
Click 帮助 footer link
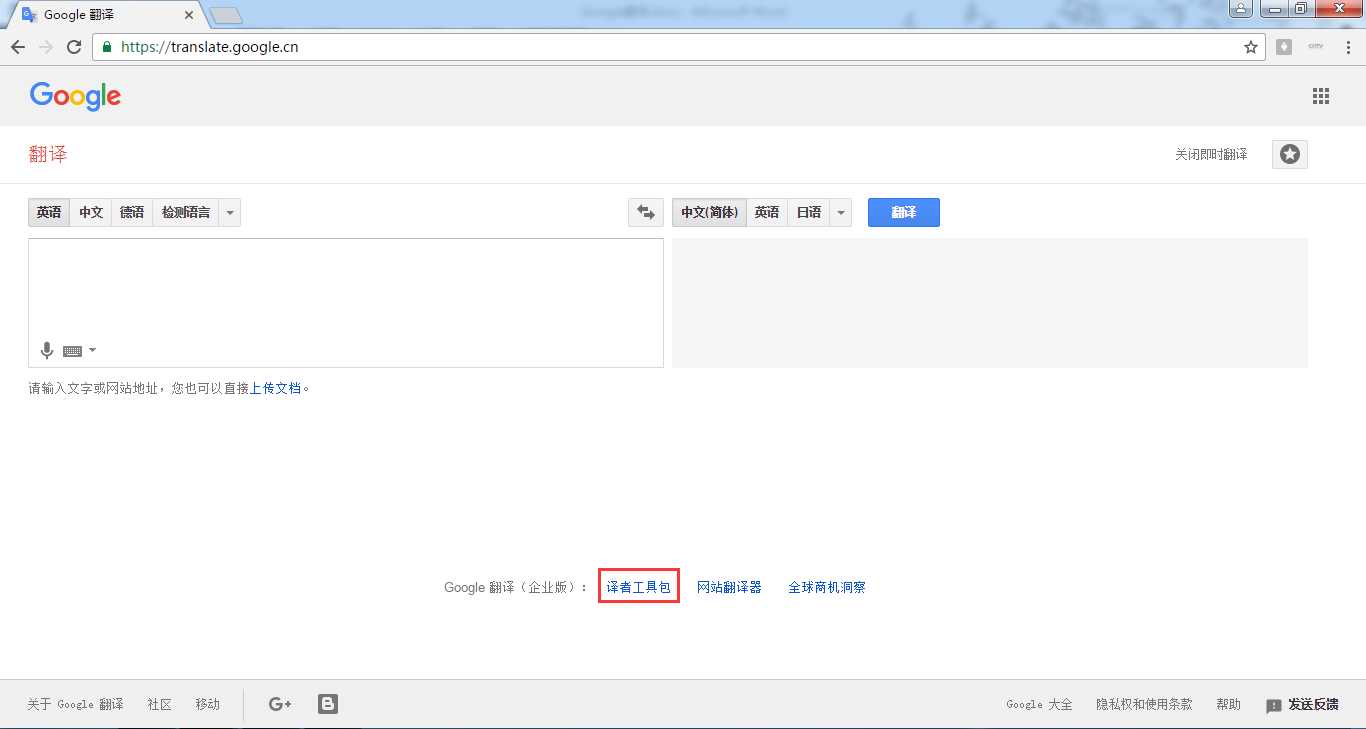point(1229,704)
